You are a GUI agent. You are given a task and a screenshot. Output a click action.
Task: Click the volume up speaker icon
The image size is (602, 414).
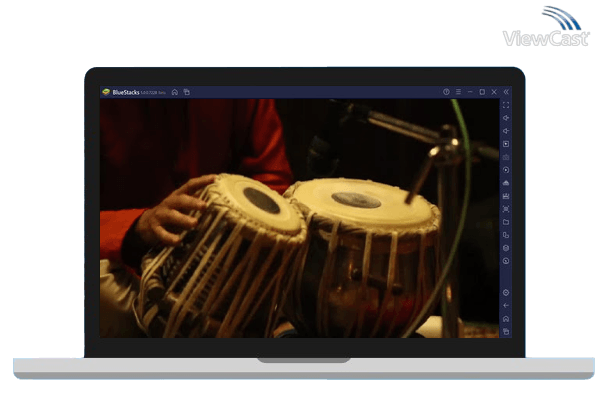click(x=506, y=118)
